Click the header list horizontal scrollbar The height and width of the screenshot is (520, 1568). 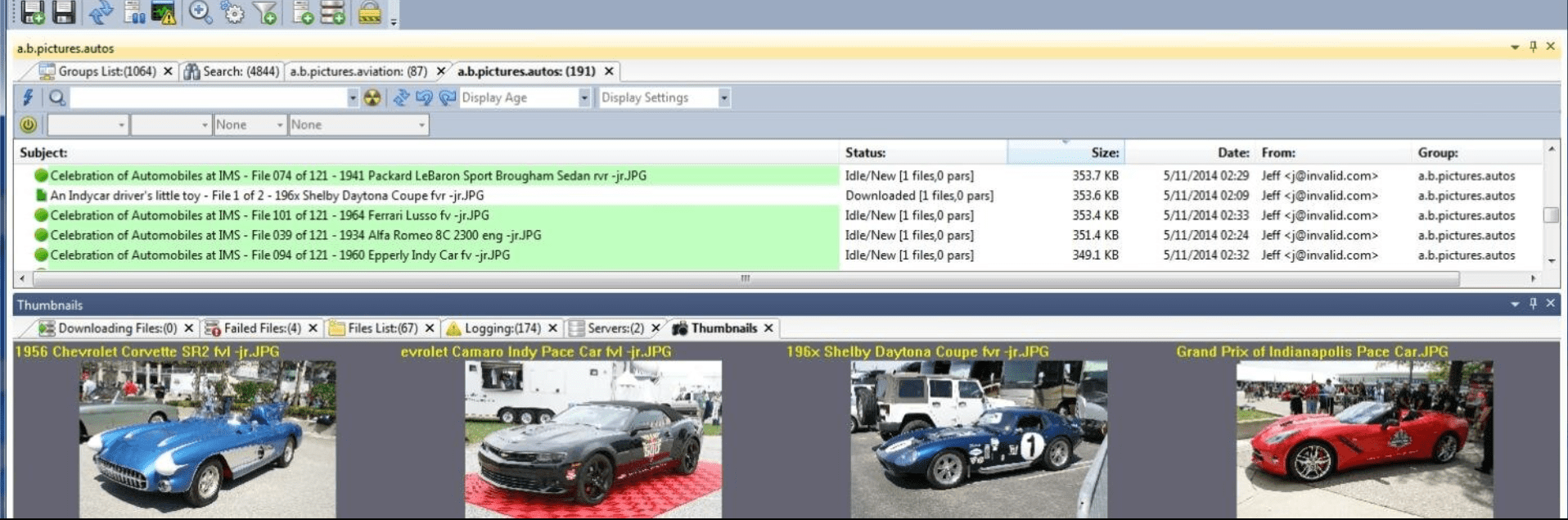(746, 278)
